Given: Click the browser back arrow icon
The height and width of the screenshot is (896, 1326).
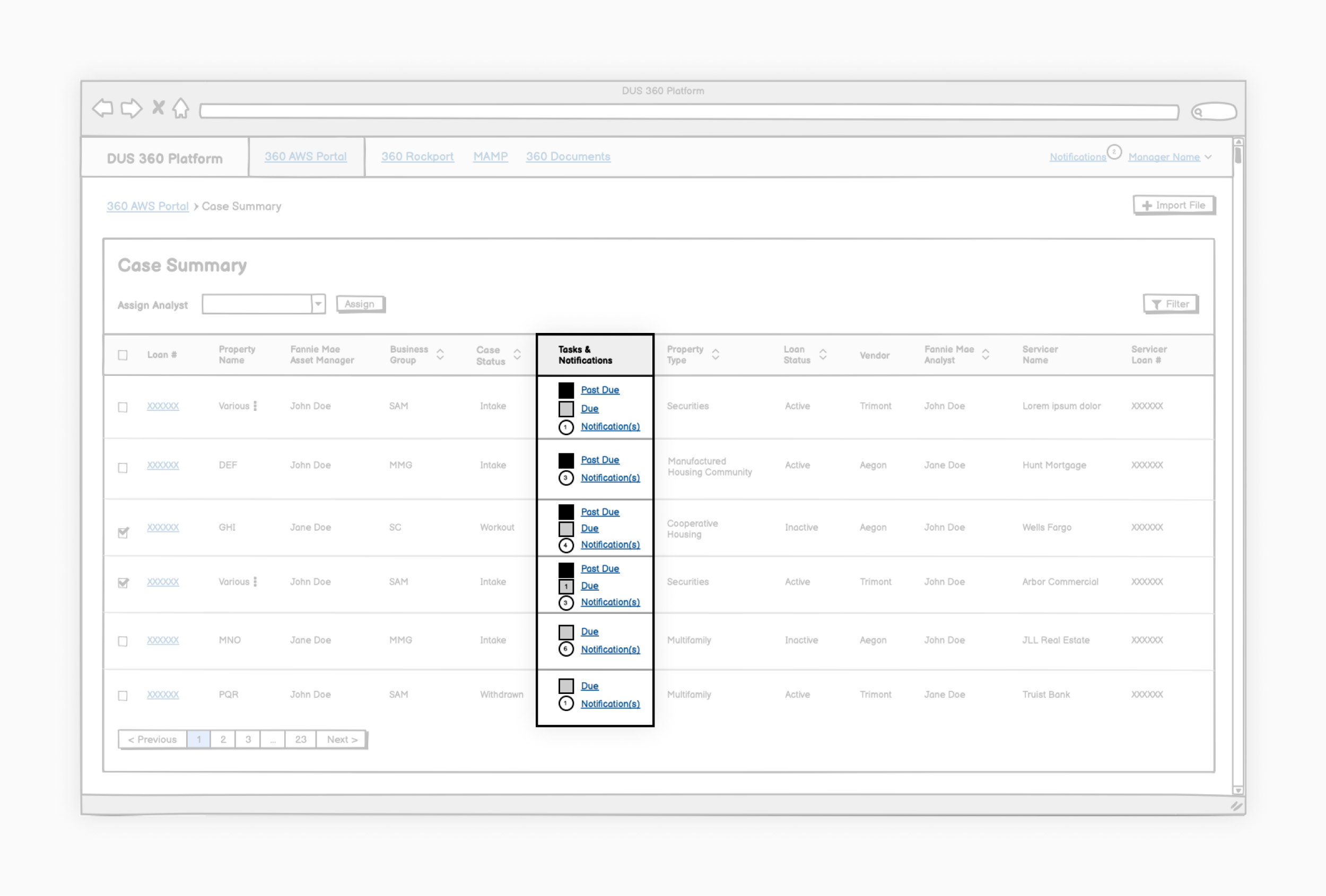Looking at the screenshot, I should tap(103, 108).
